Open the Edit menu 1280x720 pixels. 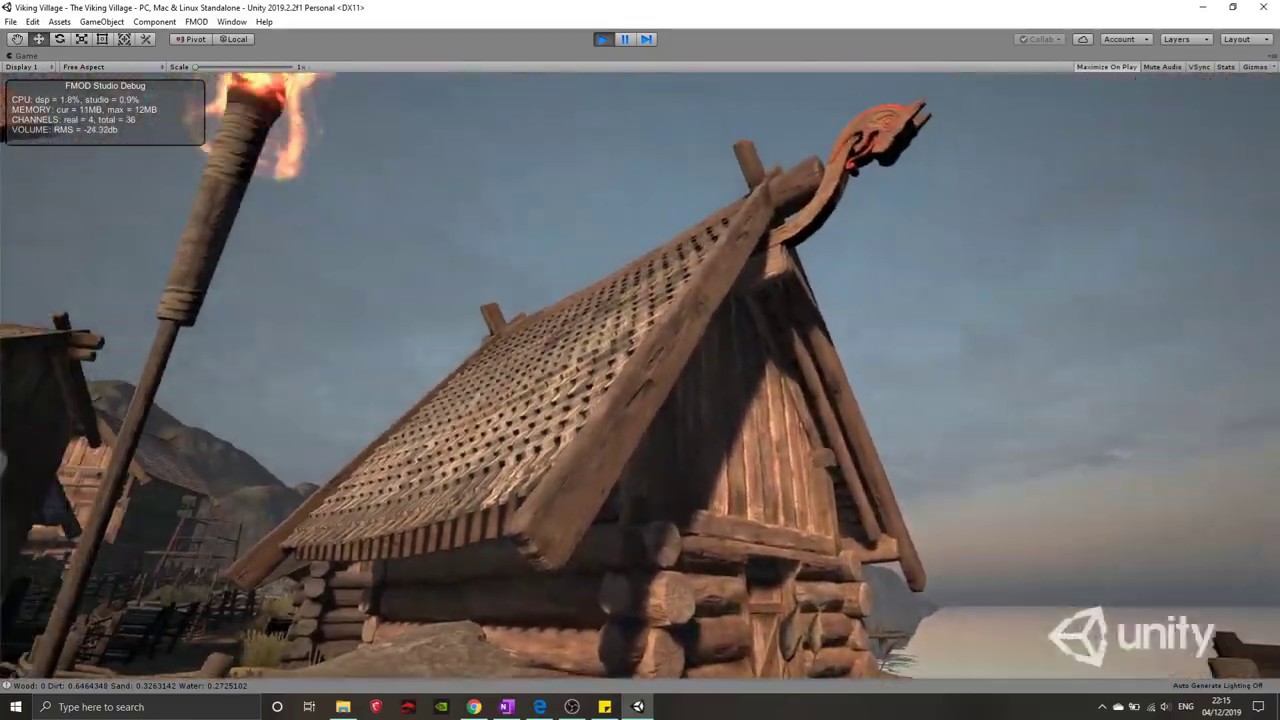coord(33,22)
